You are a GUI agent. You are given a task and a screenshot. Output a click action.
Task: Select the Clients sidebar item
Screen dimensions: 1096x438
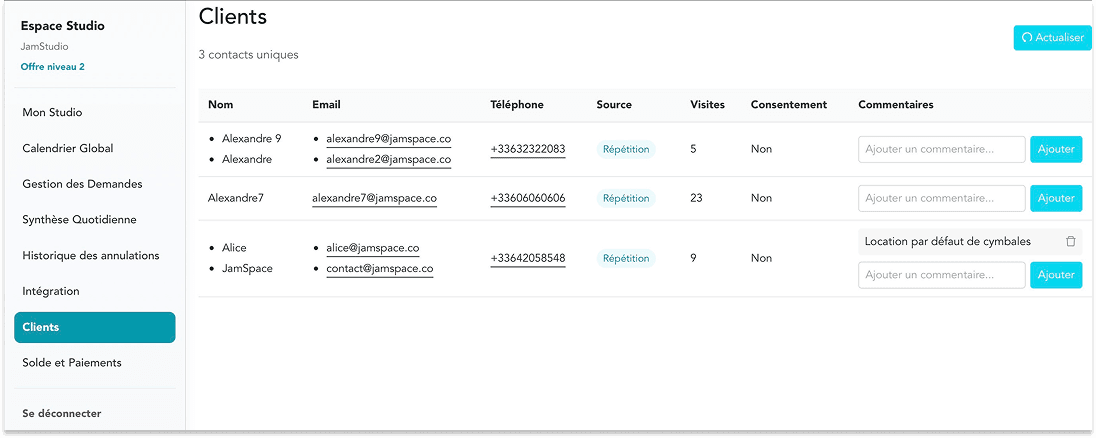click(x=94, y=327)
